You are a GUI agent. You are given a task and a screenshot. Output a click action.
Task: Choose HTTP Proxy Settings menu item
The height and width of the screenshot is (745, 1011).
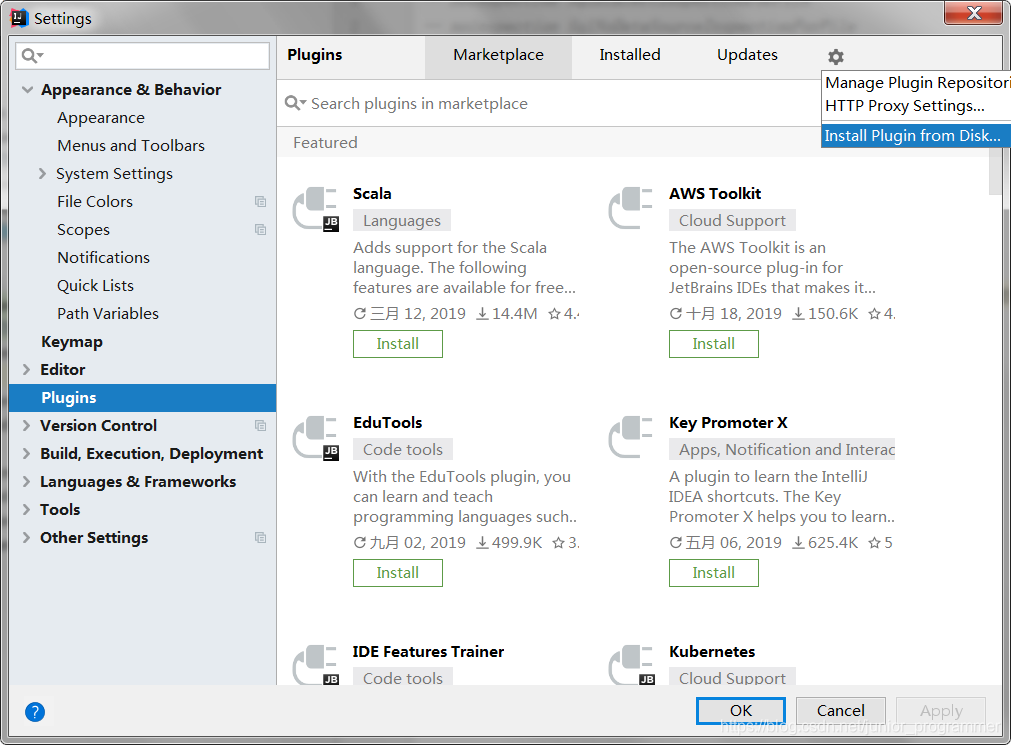(x=916, y=106)
